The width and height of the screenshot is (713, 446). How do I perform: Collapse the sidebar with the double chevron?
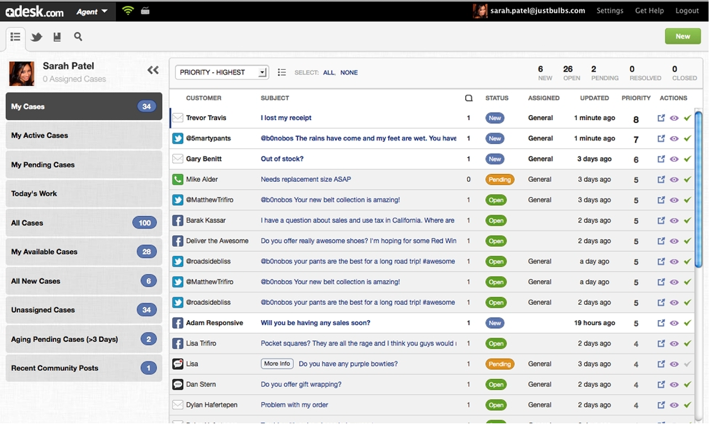coord(153,70)
